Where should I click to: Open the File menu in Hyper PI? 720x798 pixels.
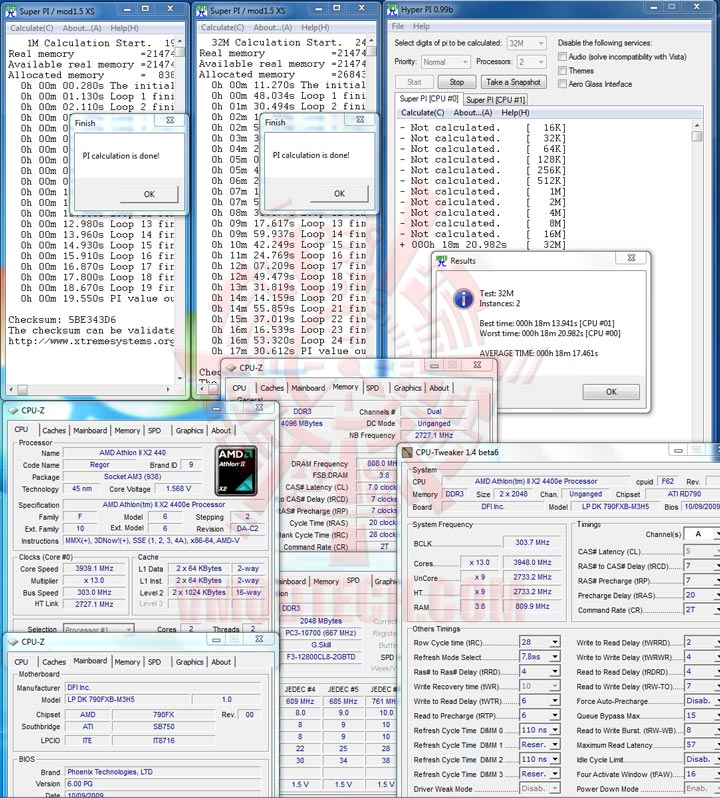pyautogui.click(x=398, y=26)
